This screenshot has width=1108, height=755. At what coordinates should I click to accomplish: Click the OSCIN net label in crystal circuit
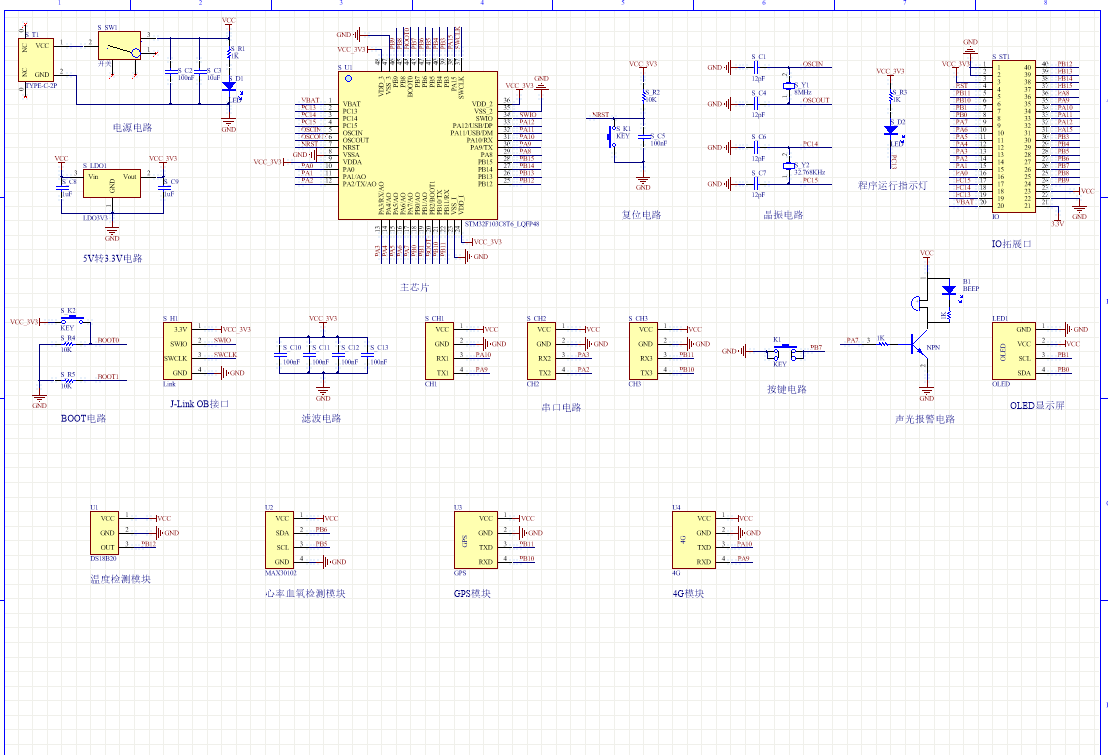[x=813, y=64]
